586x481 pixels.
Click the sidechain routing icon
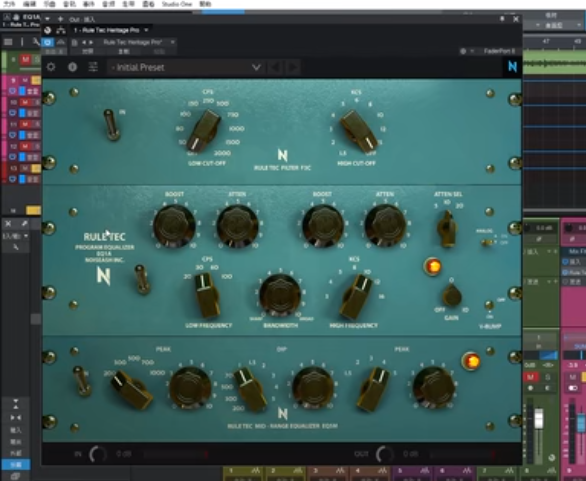(x=61, y=30)
